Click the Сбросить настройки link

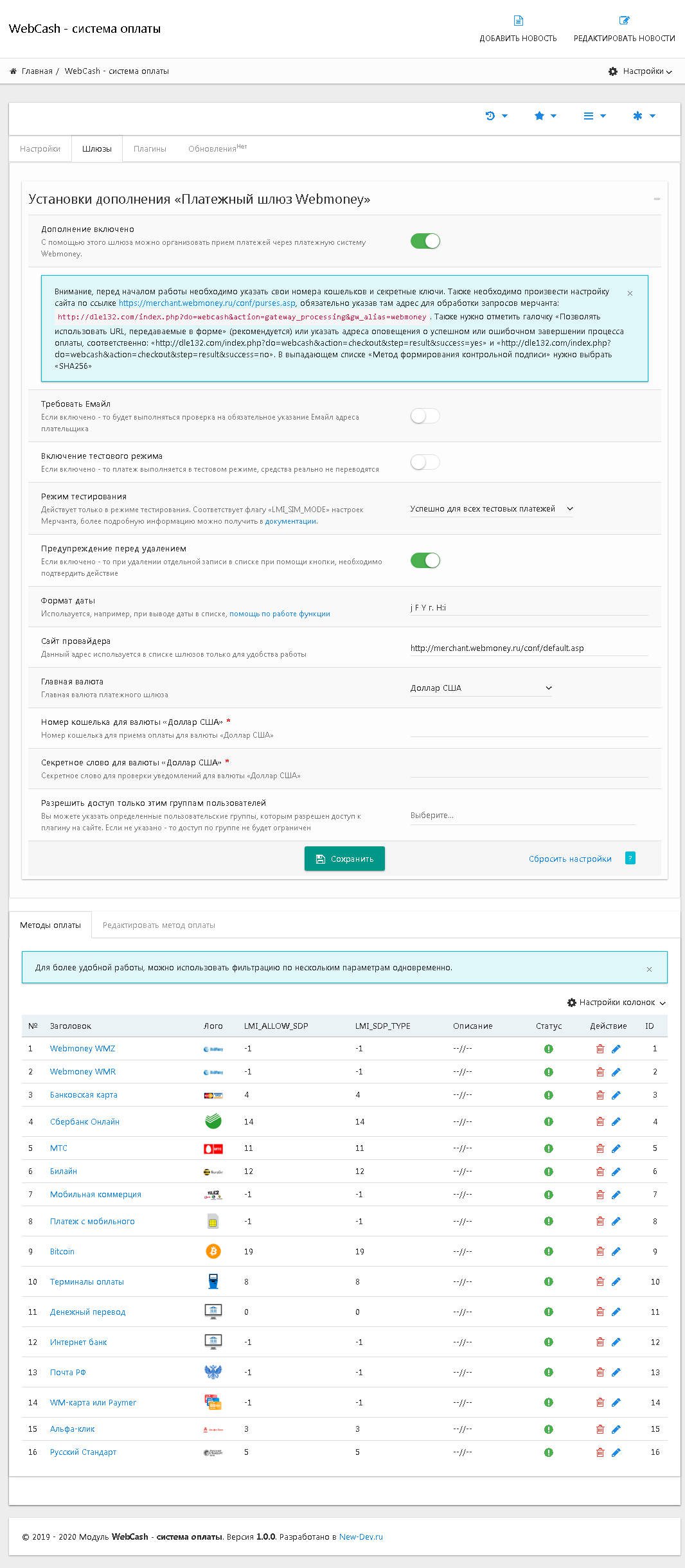(x=570, y=859)
